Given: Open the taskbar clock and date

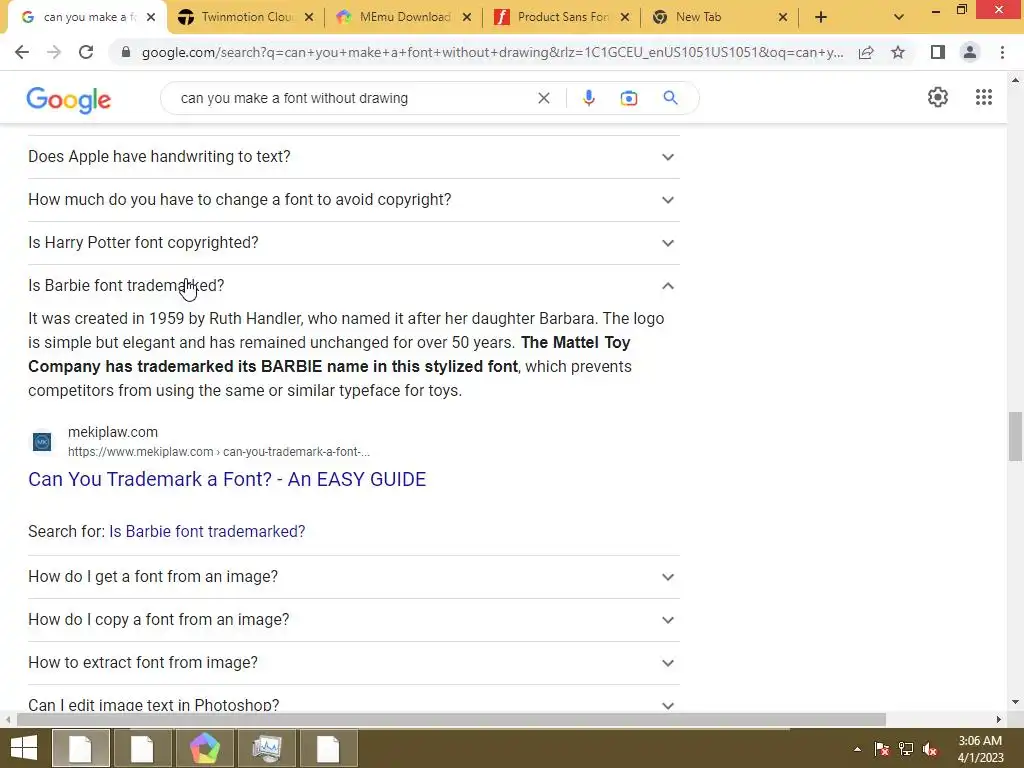Looking at the screenshot, I should click(x=980, y=749).
